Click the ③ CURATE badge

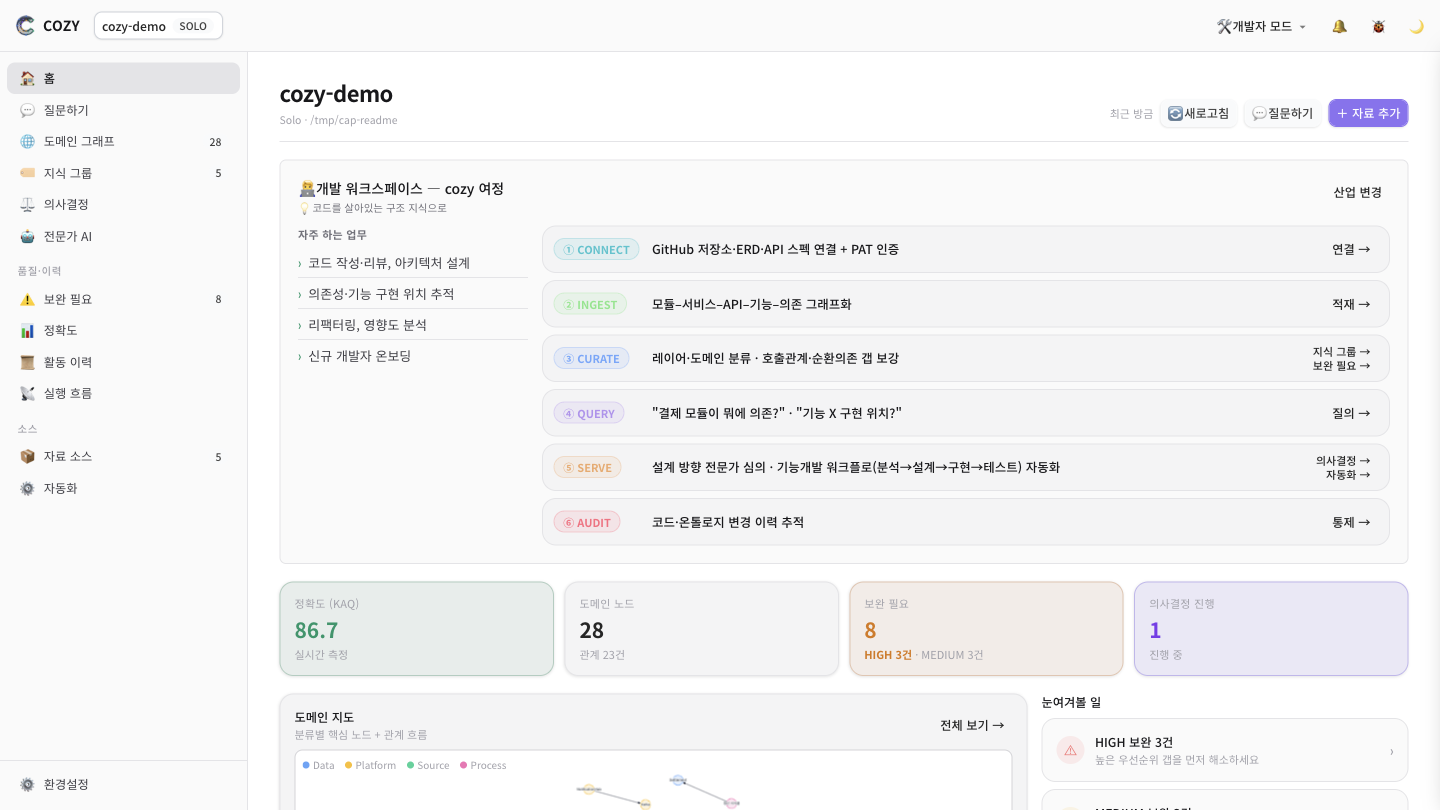pos(591,358)
